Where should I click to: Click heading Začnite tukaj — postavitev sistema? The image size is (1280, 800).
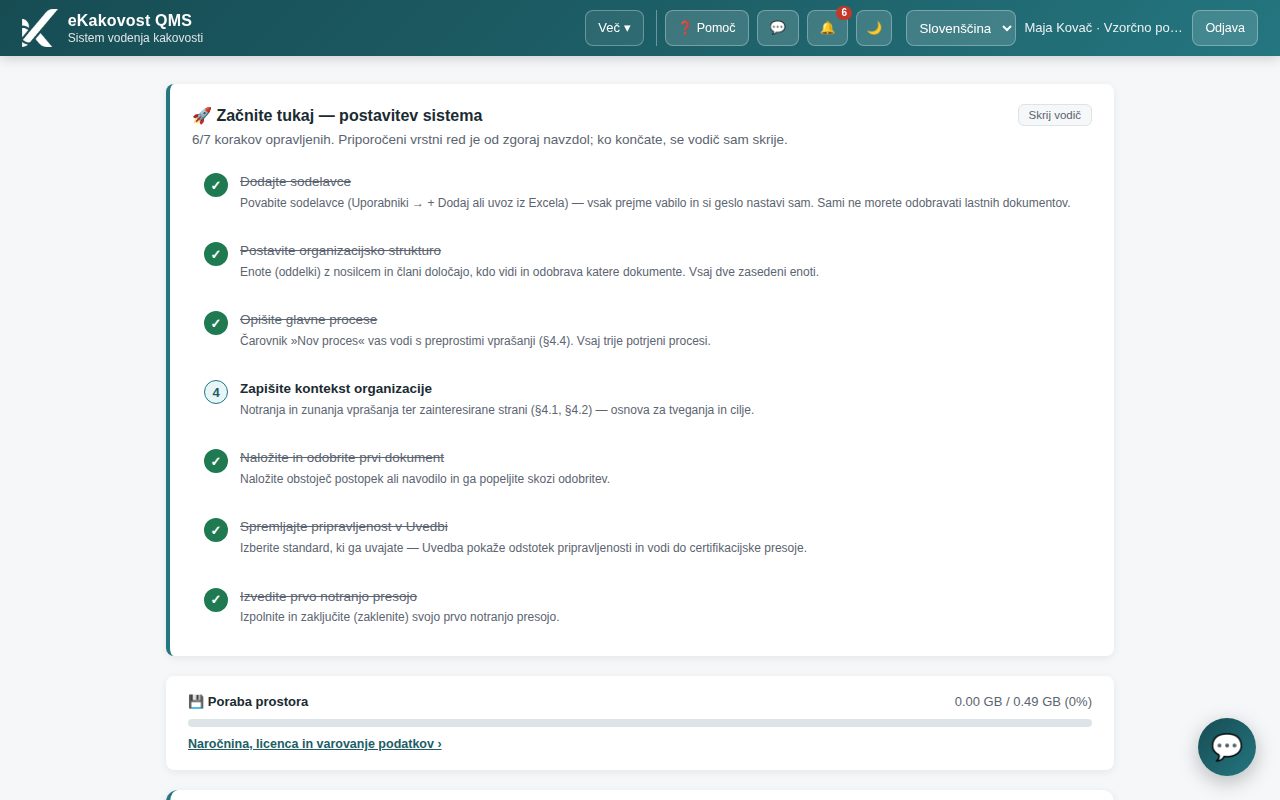[x=337, y=115]
